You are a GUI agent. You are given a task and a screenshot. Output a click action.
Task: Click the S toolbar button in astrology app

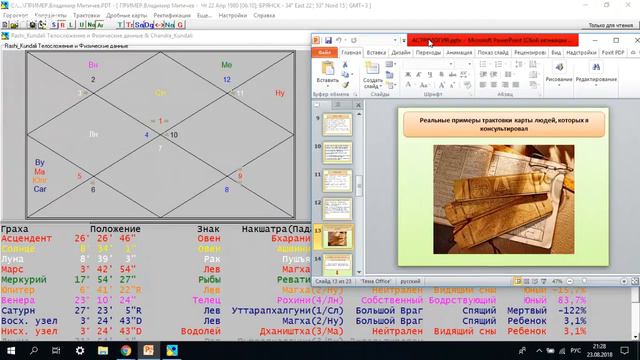click(53, 25)
